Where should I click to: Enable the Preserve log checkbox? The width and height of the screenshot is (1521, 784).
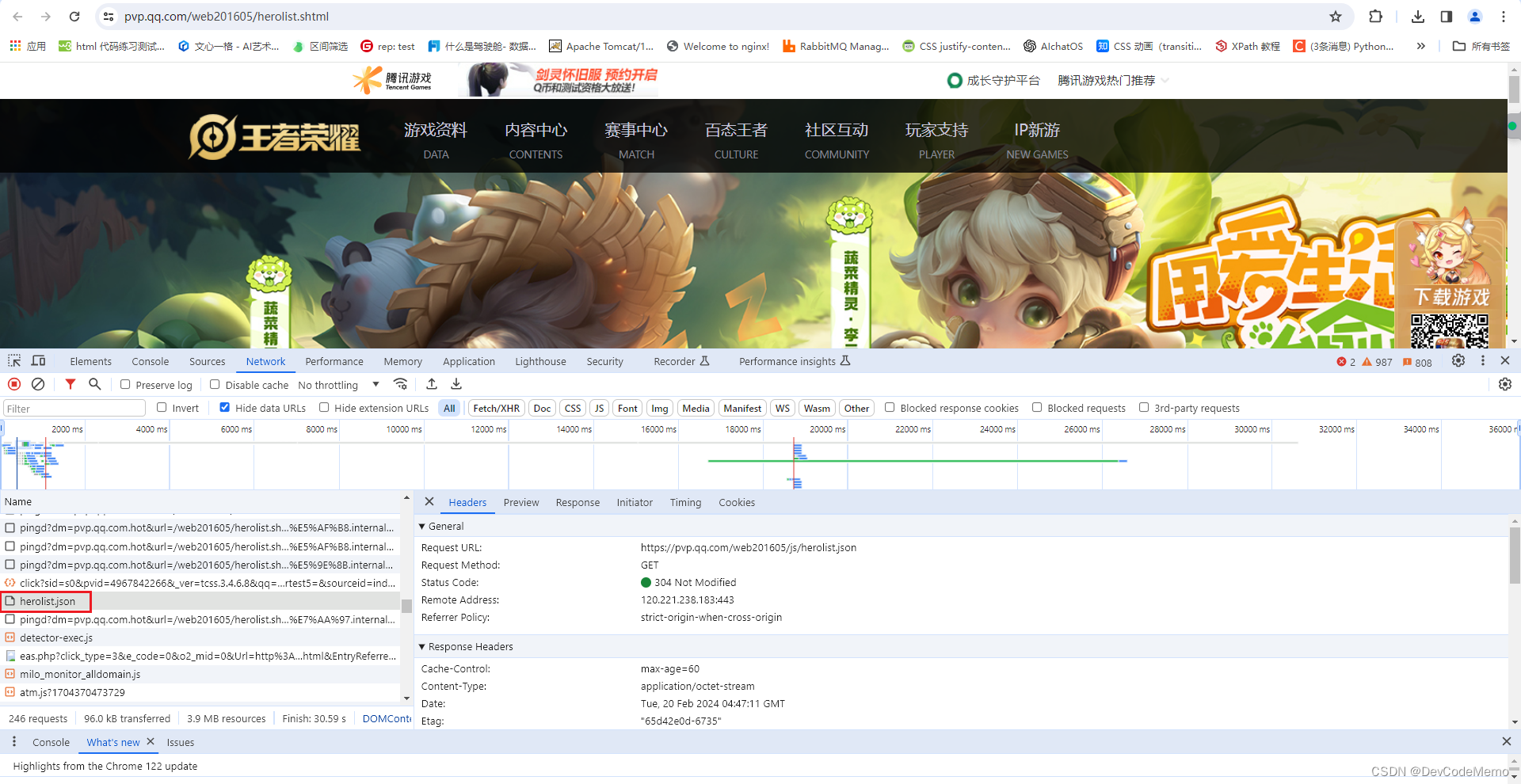125,384
